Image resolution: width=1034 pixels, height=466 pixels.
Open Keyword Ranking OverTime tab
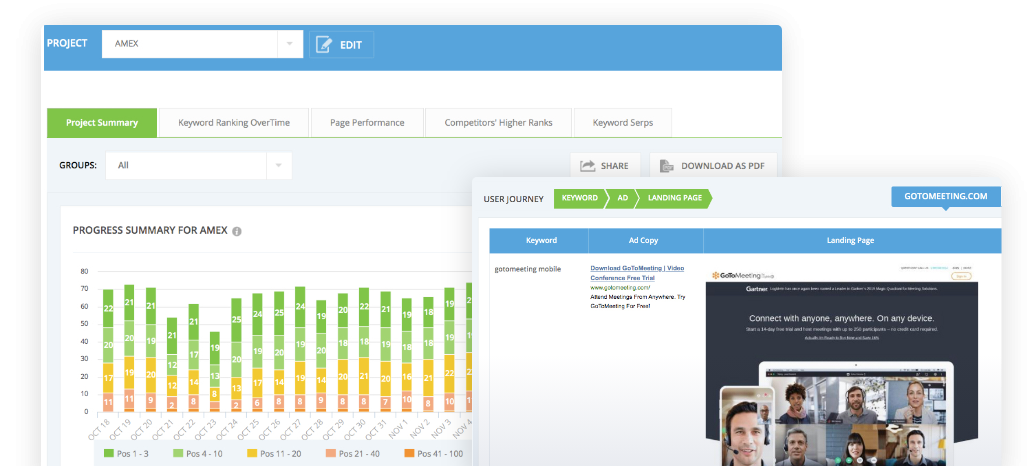click(234, 123)
